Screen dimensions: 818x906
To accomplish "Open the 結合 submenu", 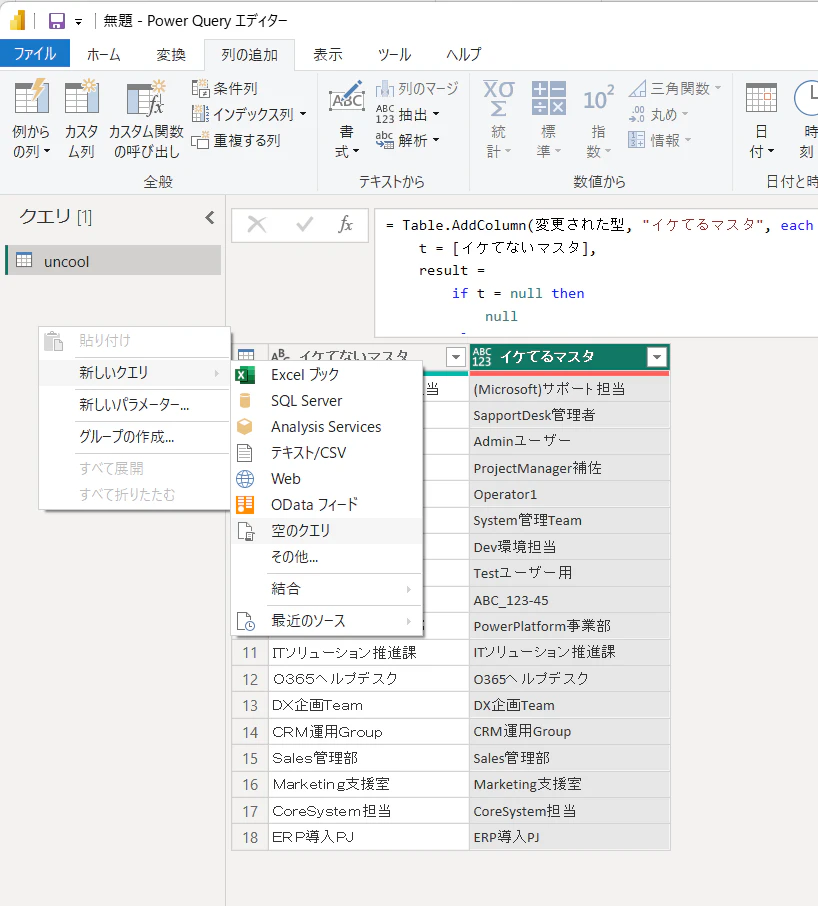I will [x=327, y=589].
